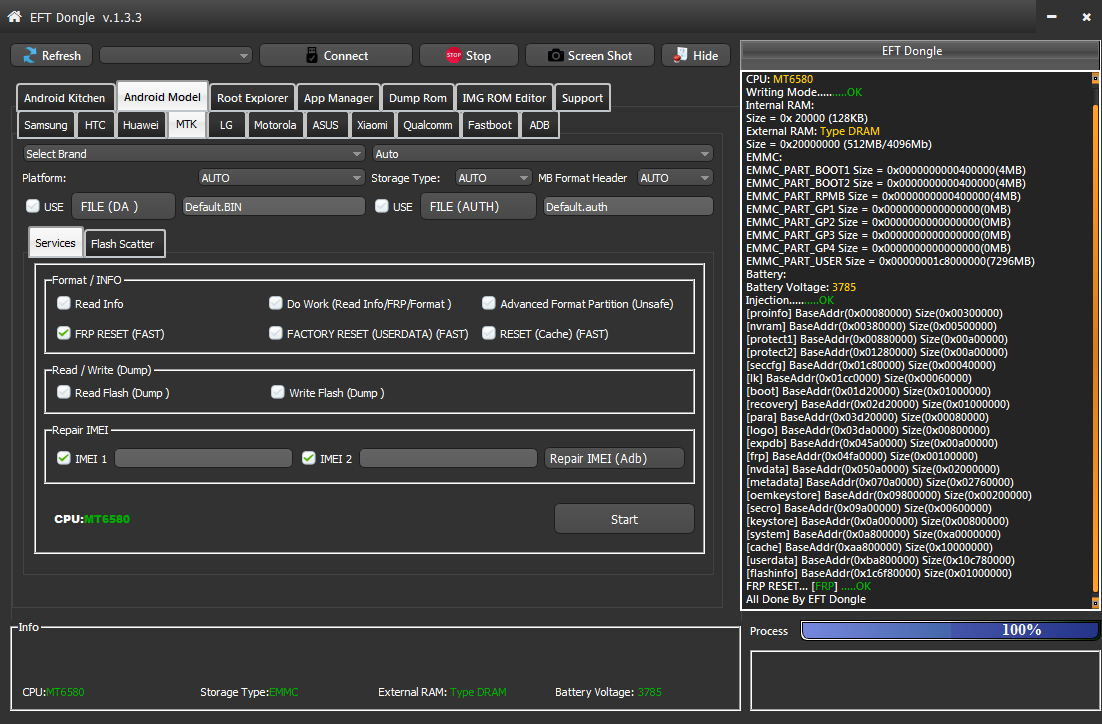
Task: Click the IMEI 2 input field
Action: (448, 458)
